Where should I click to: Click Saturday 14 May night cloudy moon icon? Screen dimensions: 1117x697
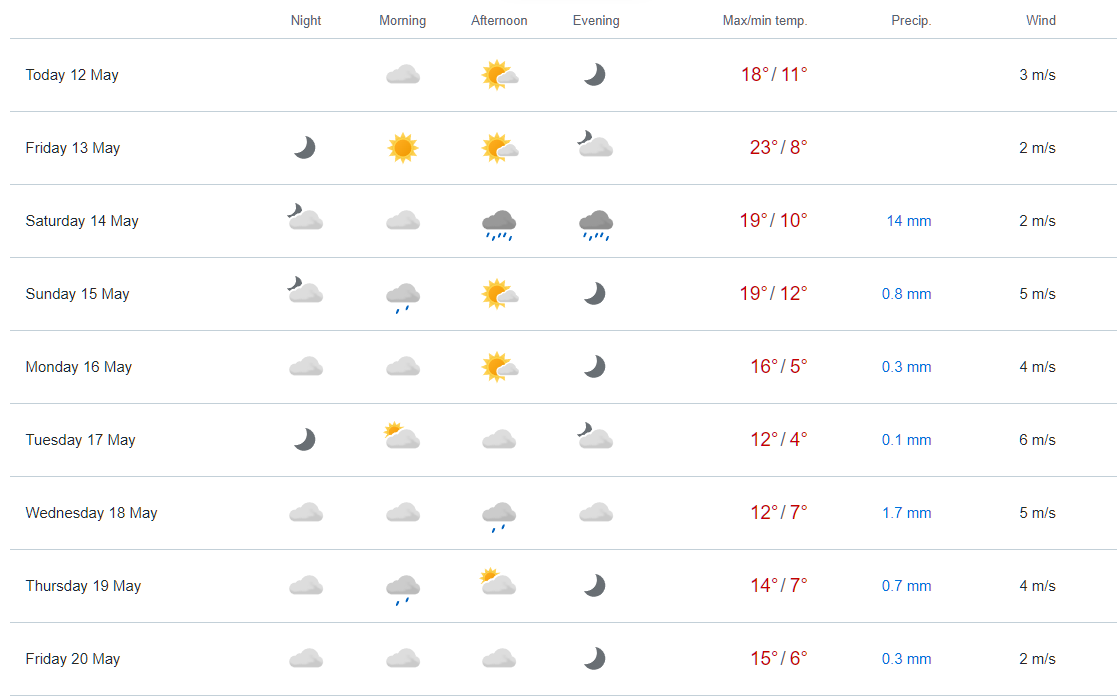click(x=305, y=216)
